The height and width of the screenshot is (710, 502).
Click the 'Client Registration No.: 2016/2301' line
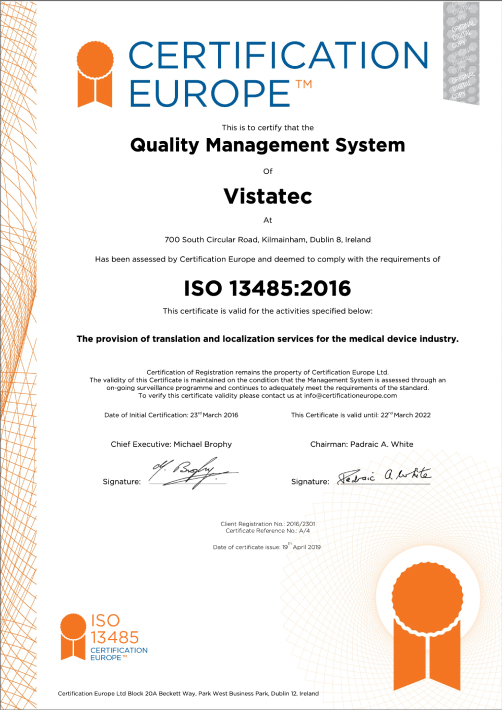(x=268, y=523)
